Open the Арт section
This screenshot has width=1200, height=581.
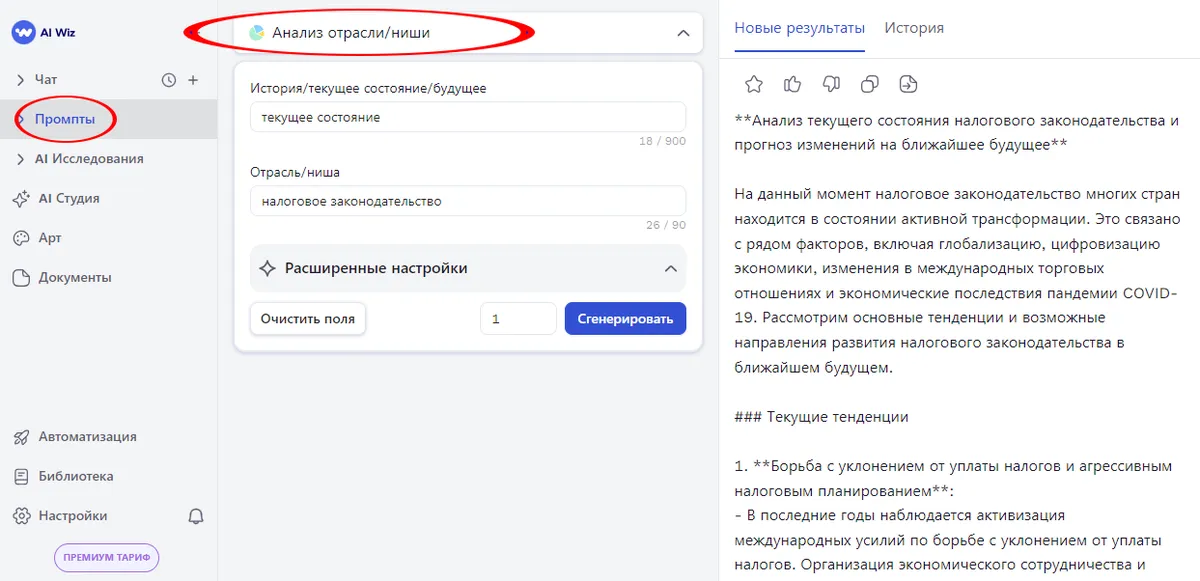pyautogui.click(x=58, y=238)
